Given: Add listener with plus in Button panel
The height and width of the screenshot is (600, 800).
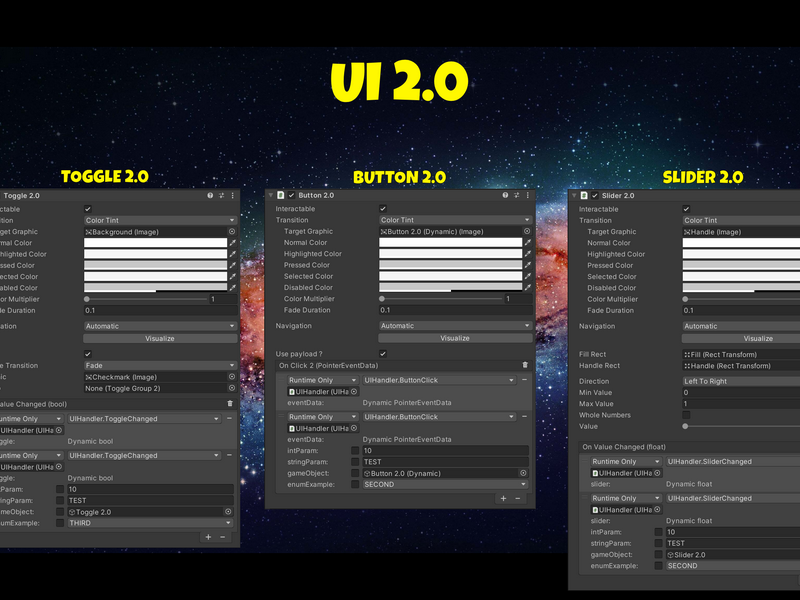Looking at the screenshot, I should pyautogui.click(x=504, y=498).
